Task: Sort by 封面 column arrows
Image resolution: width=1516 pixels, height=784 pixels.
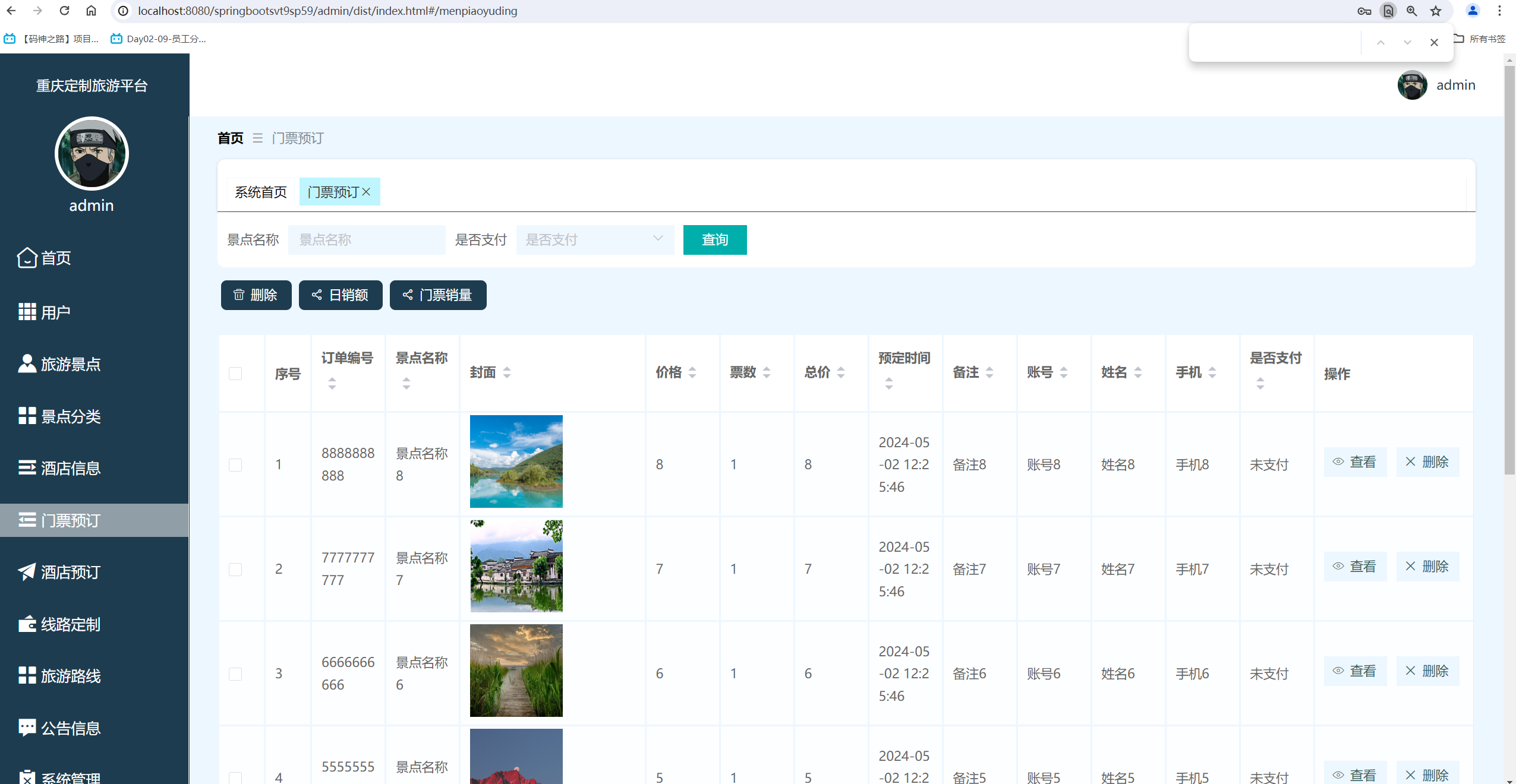Action: click(x=507, y=372)
